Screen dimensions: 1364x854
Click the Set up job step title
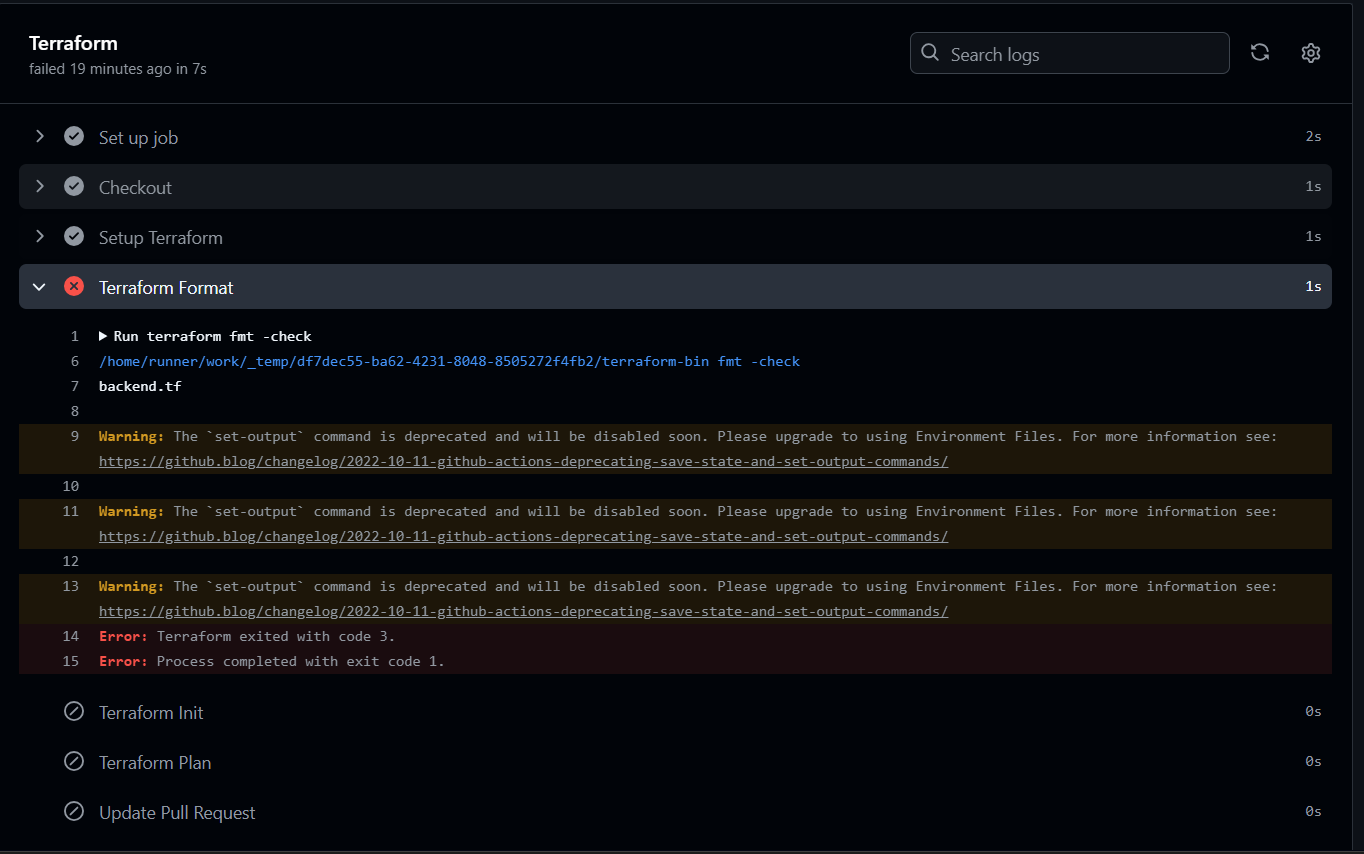138,137
